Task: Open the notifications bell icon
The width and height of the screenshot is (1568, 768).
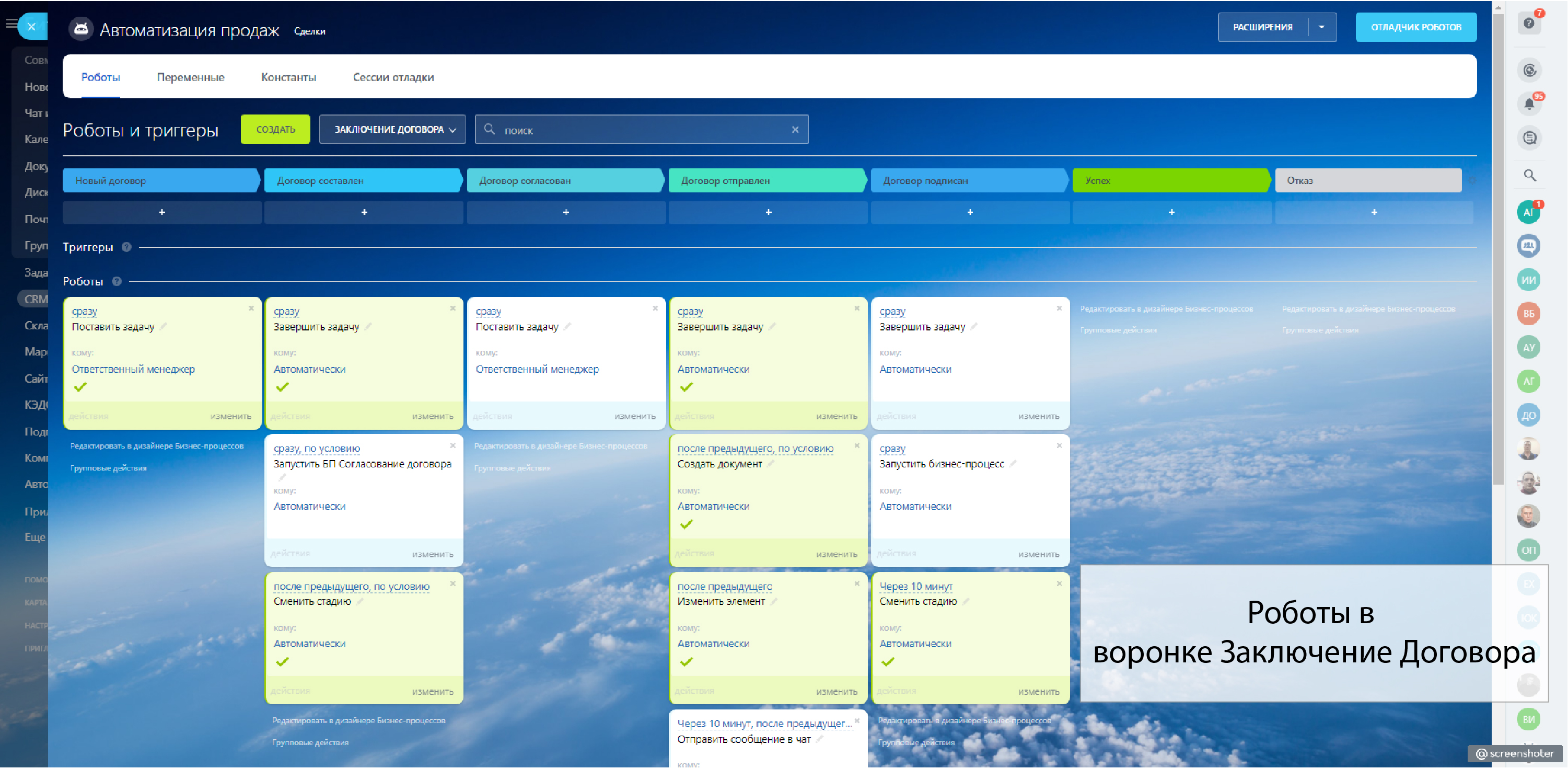Action: (x=1528, y=104)
